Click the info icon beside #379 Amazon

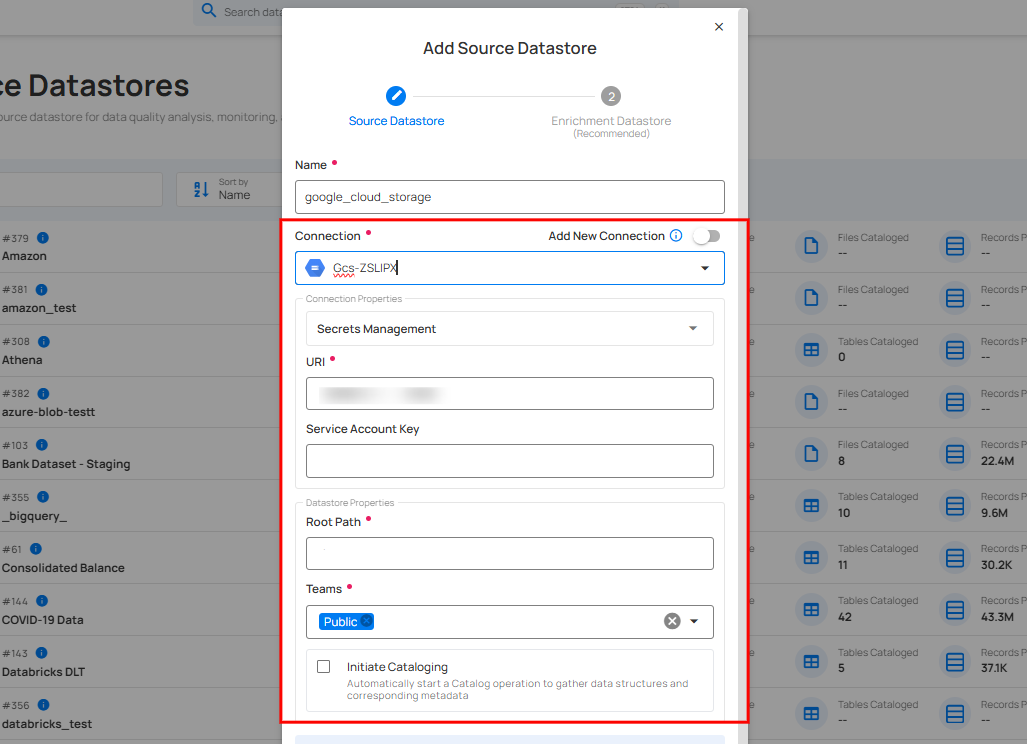41,238
